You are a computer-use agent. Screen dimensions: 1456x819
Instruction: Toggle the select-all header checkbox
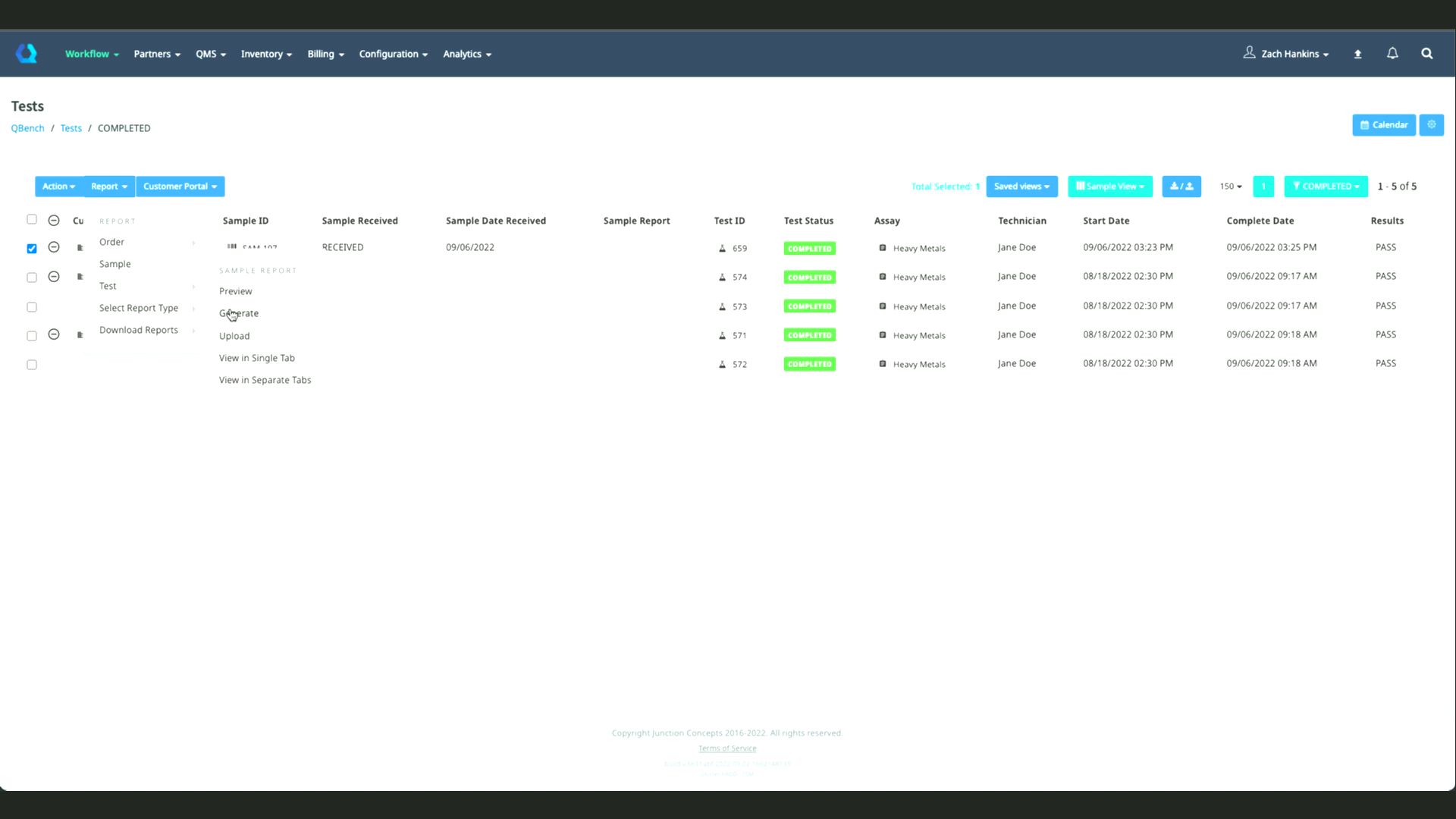tap(32, 219)
